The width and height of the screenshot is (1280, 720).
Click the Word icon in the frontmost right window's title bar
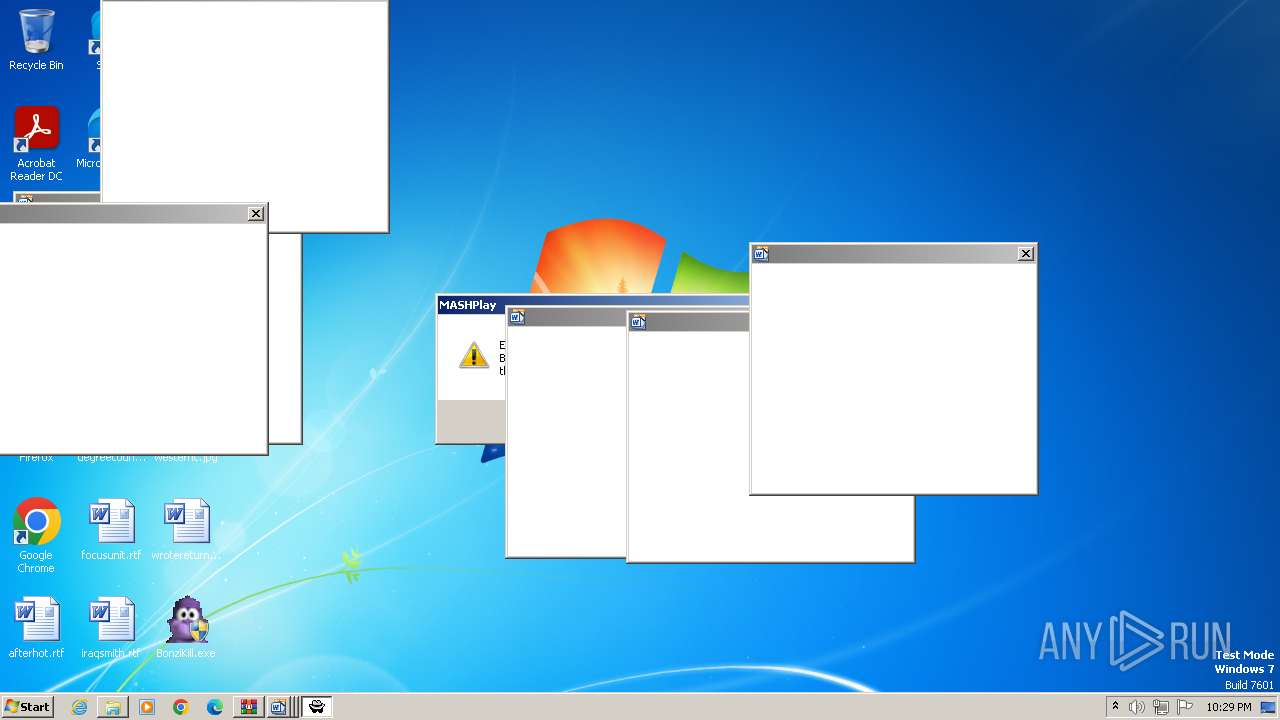[x=761, y=254]
